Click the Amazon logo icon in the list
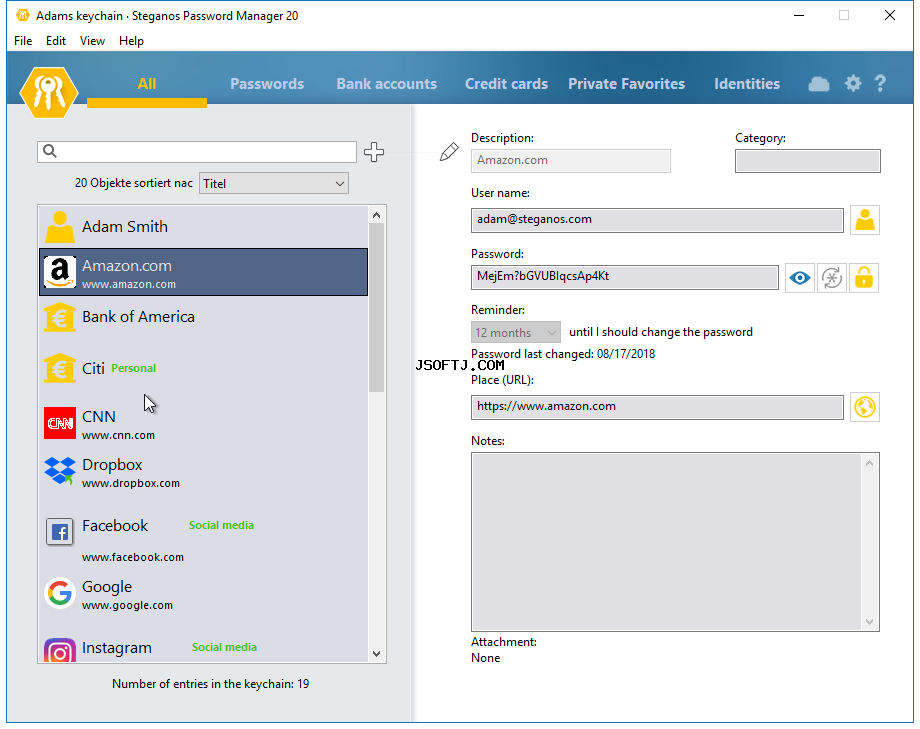The width and height of the screenshot is (920, 729). pos(60,272)
